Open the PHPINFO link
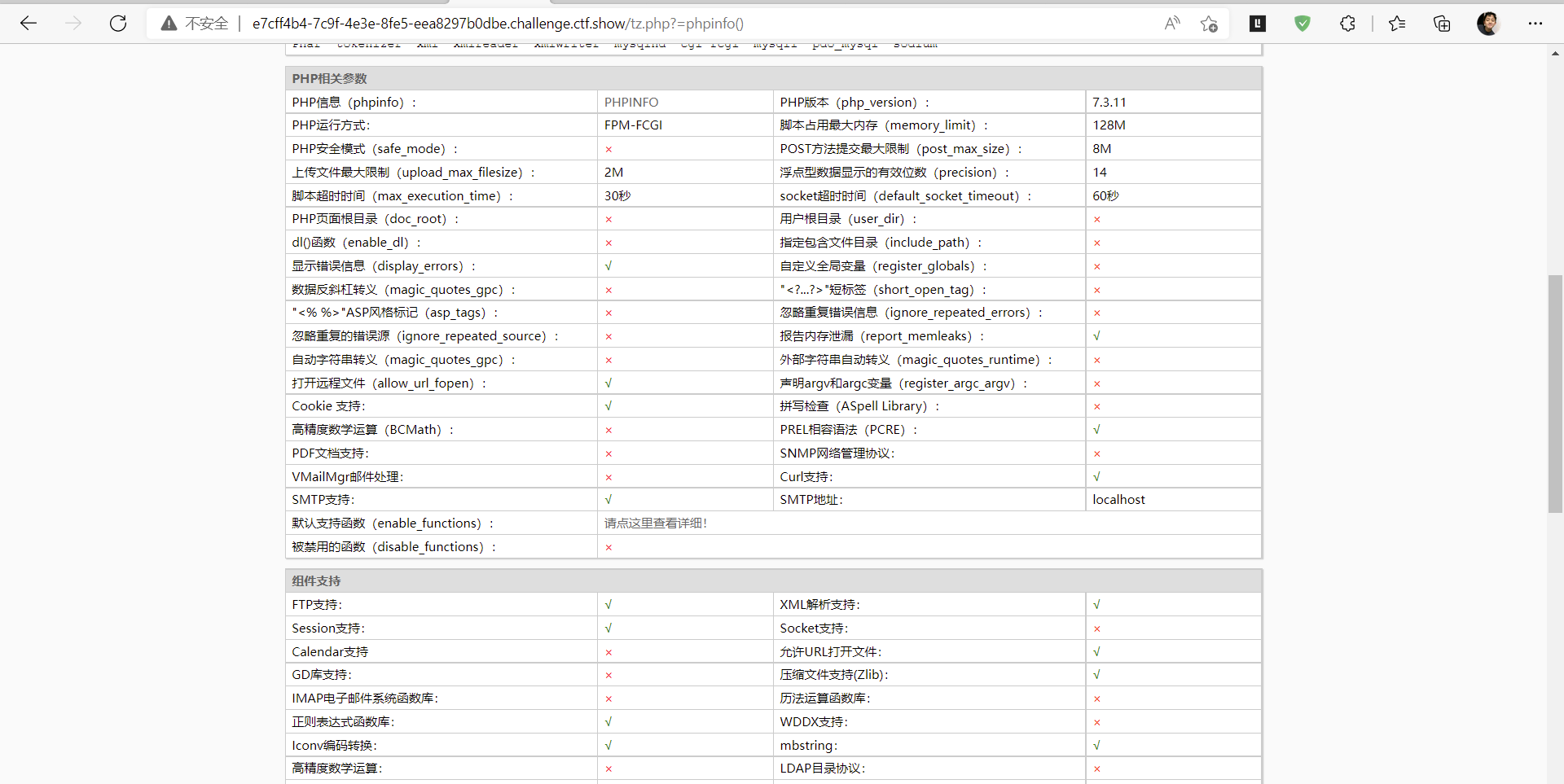Viewport: 1564px width, 784px height. [x=631, y=103]
